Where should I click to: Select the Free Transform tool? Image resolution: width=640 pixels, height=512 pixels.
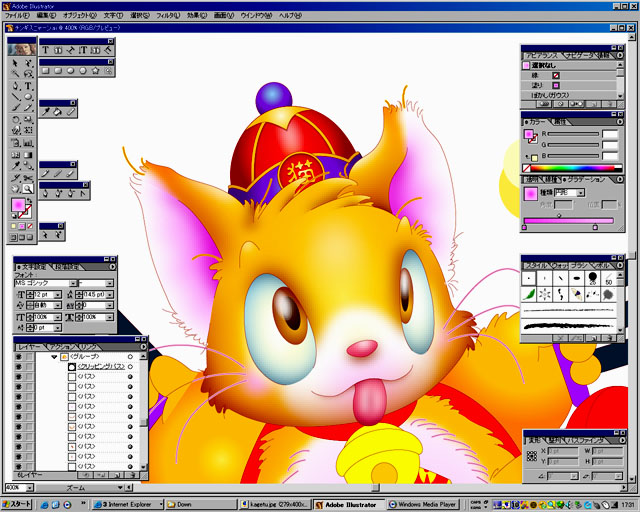[x=28, y=130]
